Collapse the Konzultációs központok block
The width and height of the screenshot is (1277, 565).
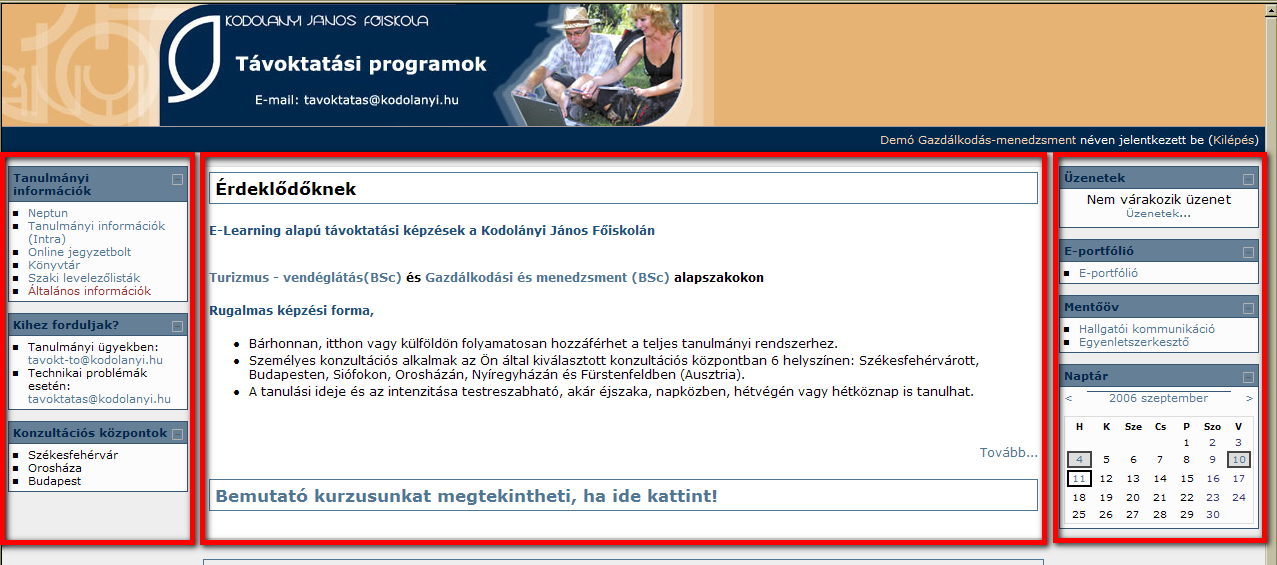[x=177, y=434]
